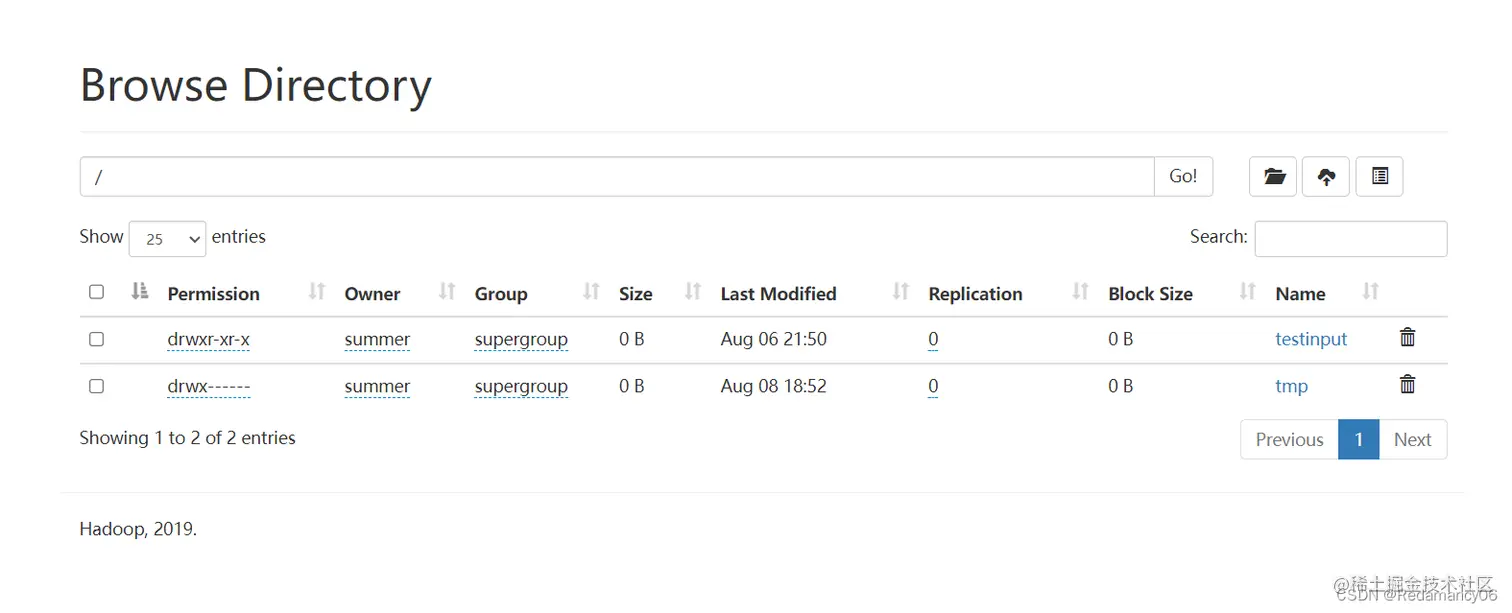Click the Name column header
The height and width of the screenshot is (613, 1512).
[1300, 294]
